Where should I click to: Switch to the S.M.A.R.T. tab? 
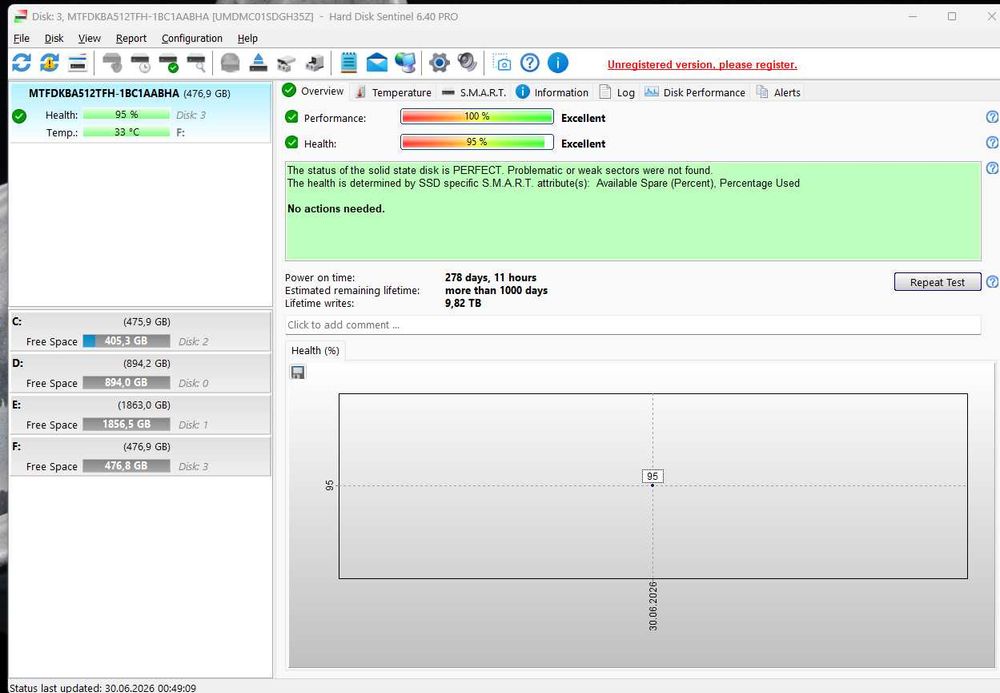[x=474, y=92]
